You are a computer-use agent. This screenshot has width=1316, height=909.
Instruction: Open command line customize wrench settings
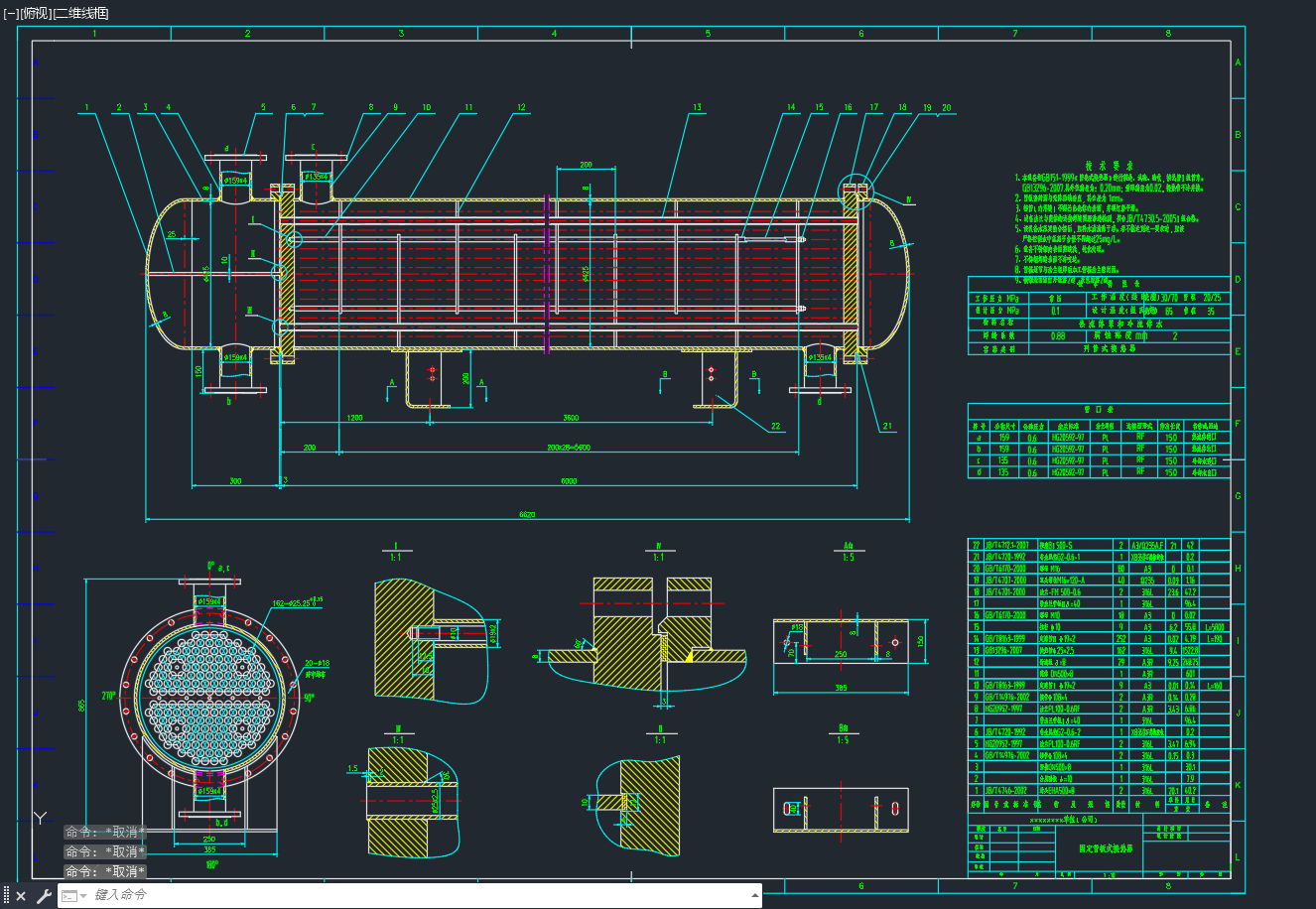click(43, 896)
